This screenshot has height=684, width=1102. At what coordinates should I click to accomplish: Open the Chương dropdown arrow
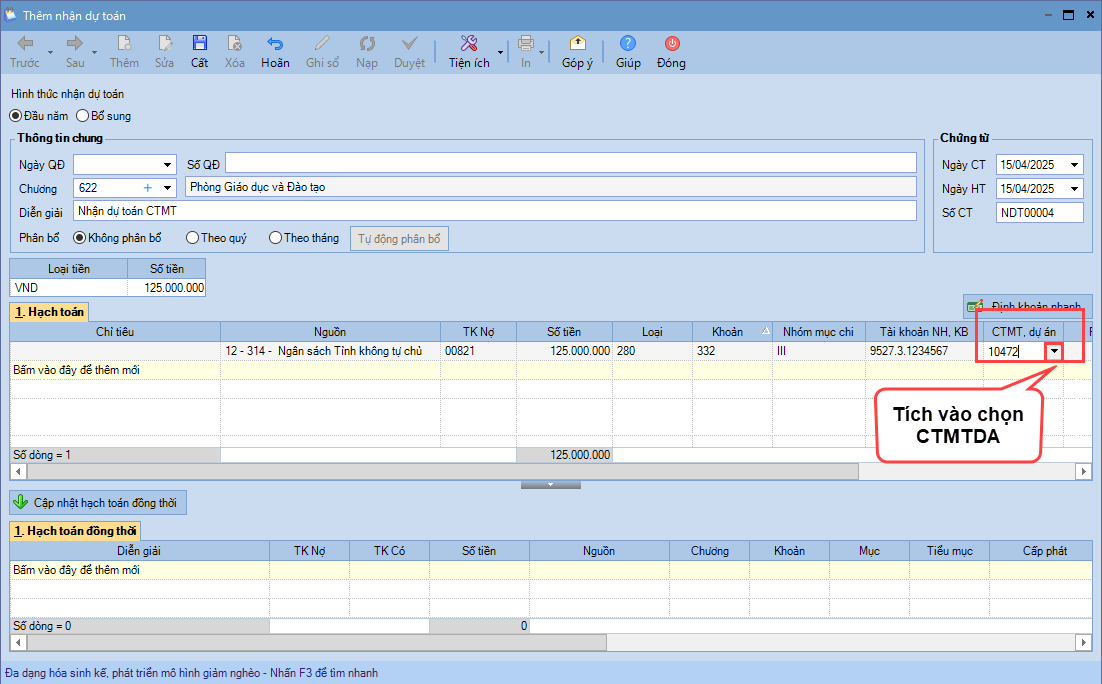click(167, 188)
